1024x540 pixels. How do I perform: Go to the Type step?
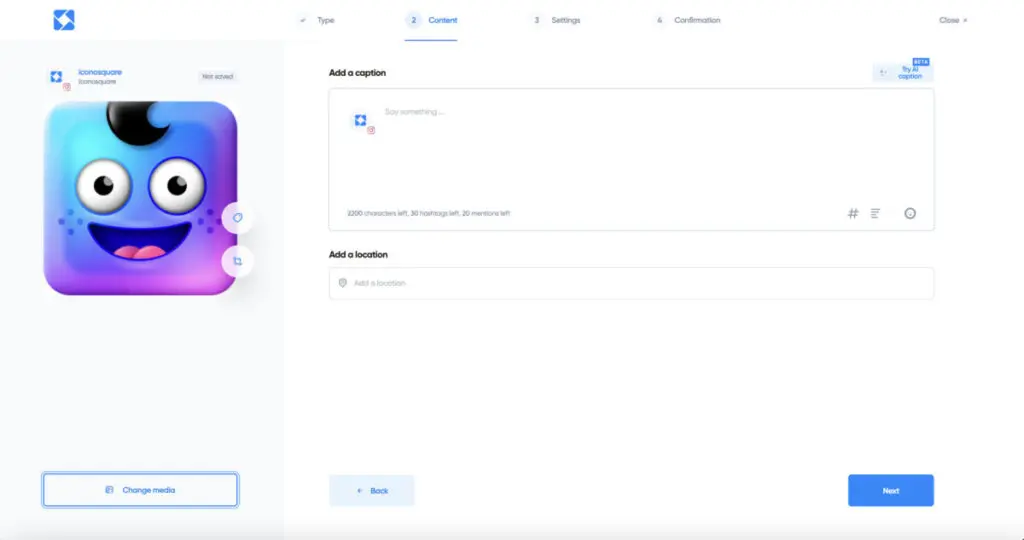tap(317, 20)
